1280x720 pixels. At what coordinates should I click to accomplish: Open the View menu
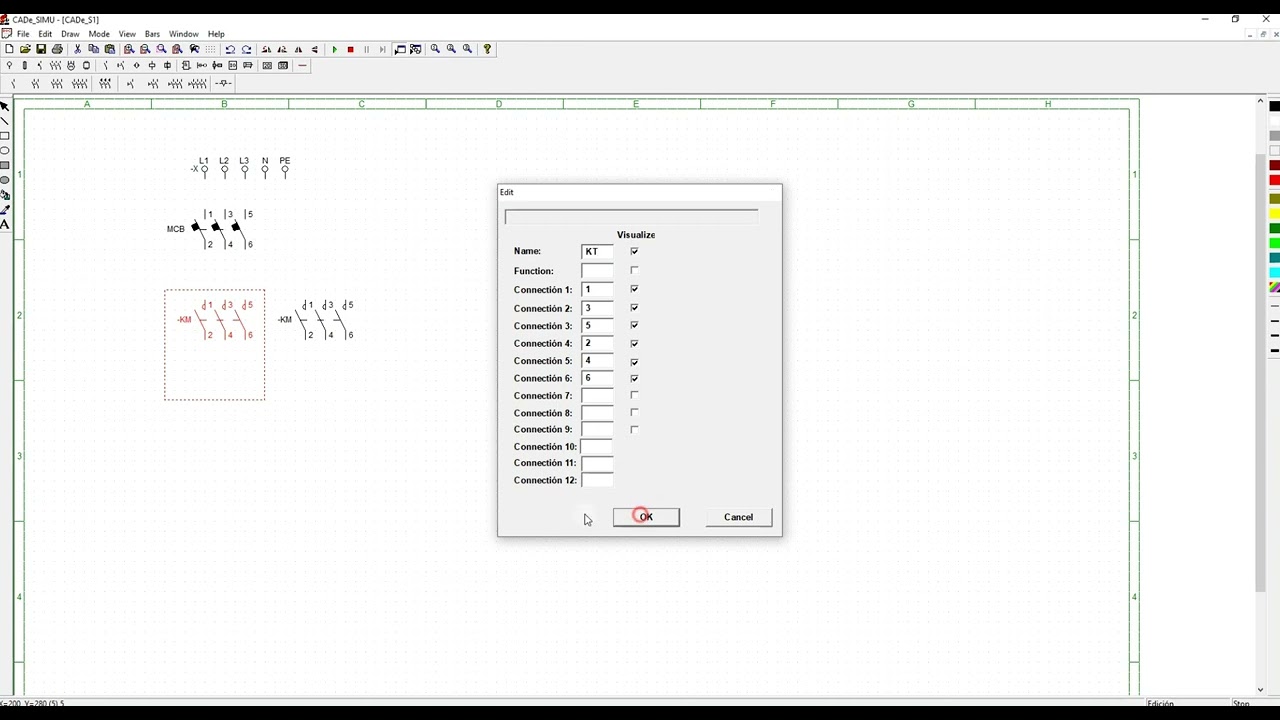click(127, 34)
